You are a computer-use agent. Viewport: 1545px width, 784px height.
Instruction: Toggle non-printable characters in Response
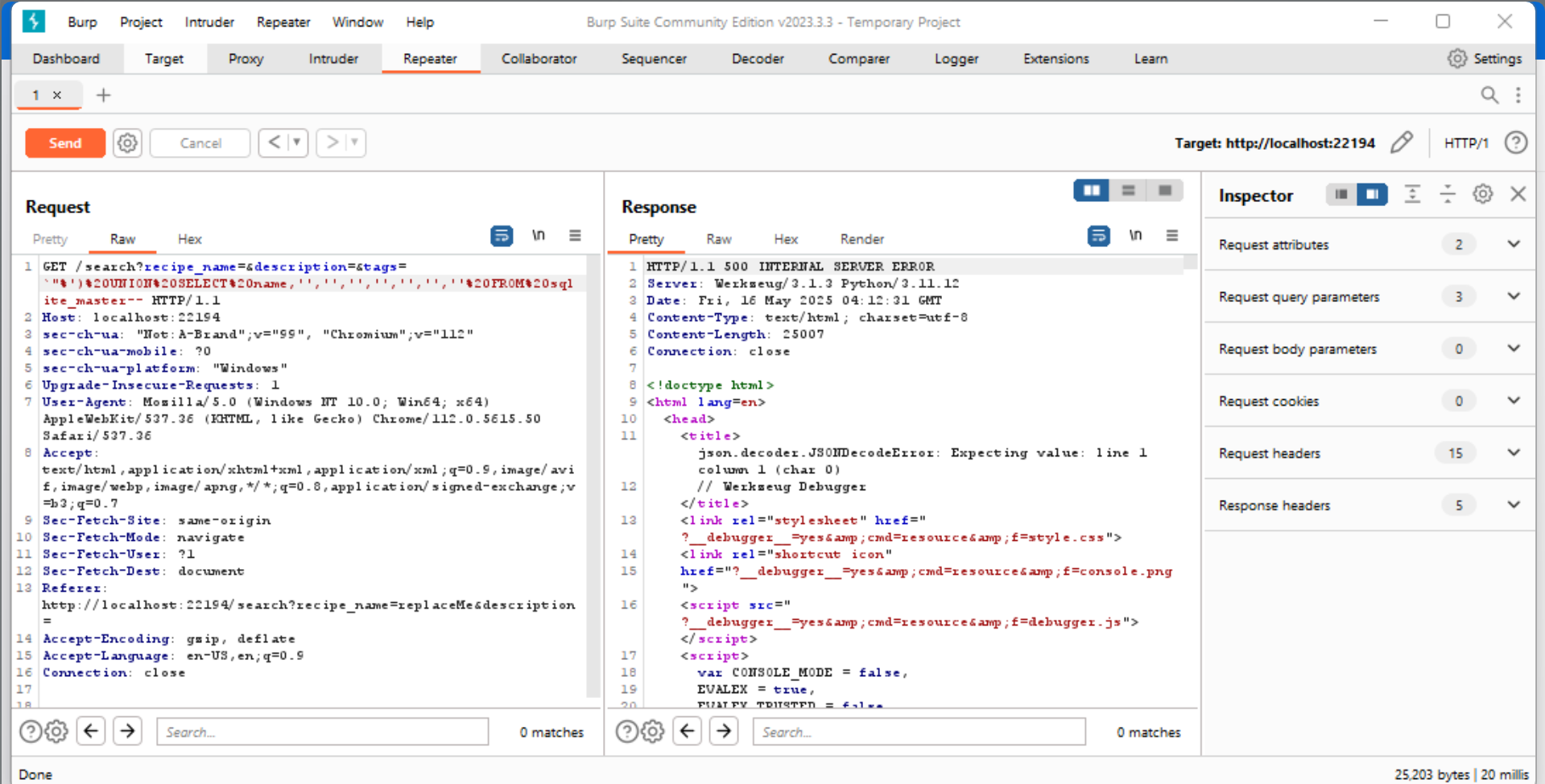pyautogui.click(x=1135, y=236)
